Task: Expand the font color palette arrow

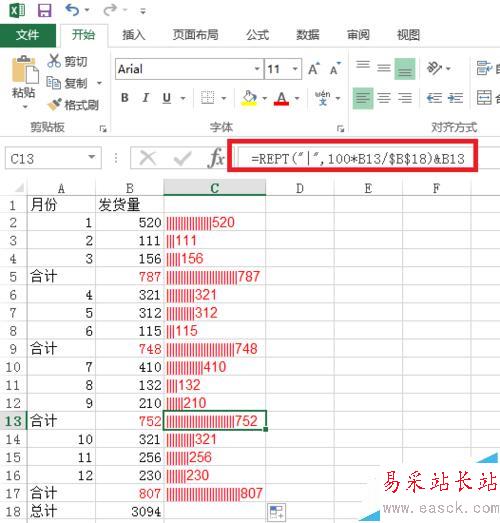Action: (x=297, y=98)
